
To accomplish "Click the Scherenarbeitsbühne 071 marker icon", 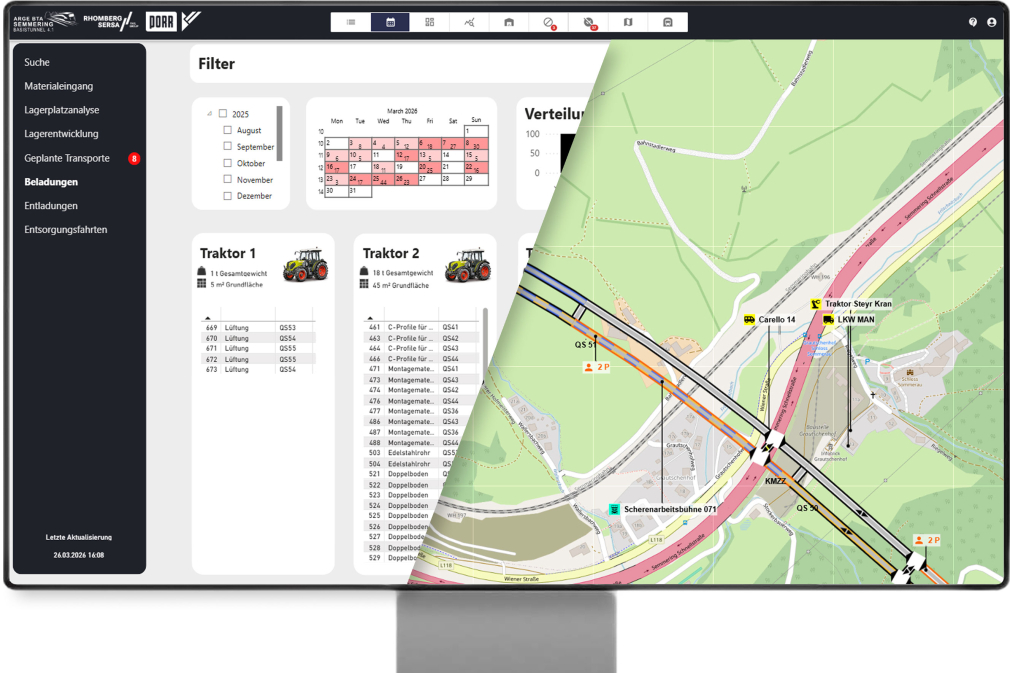I will [x=615, y=509].
